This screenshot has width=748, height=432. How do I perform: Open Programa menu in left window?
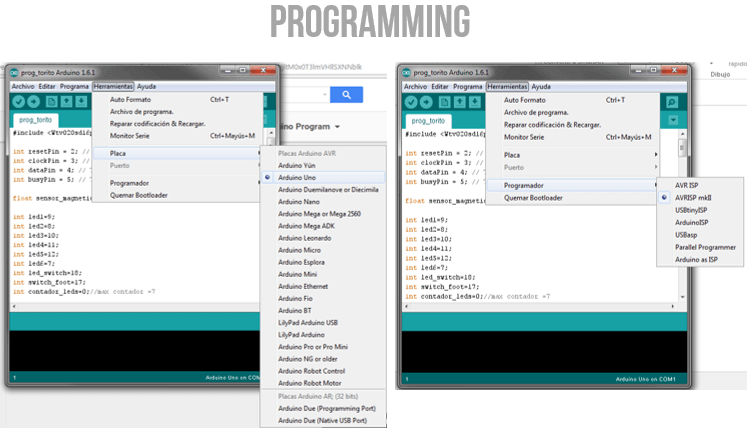pos(74,86)
